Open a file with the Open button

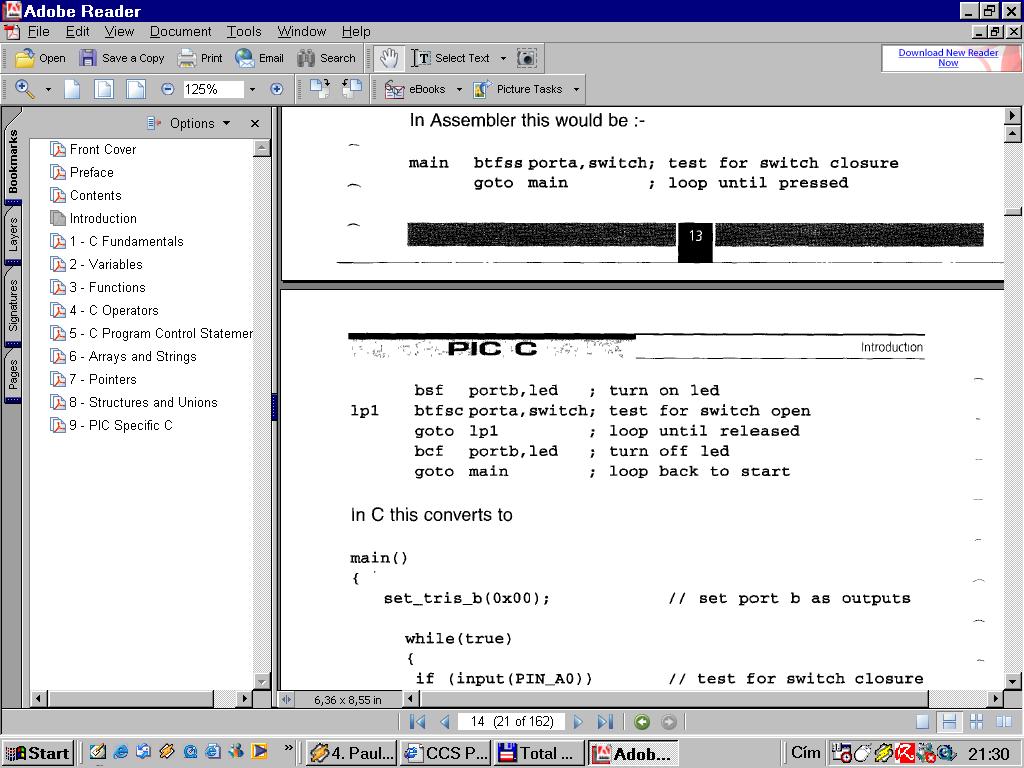[x=40, y=58]
